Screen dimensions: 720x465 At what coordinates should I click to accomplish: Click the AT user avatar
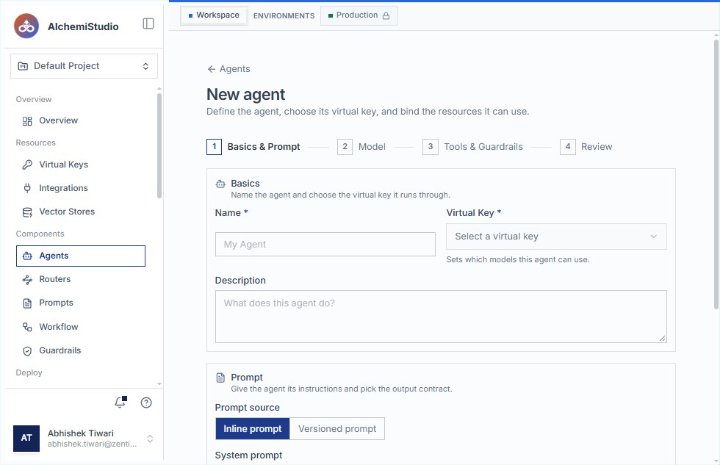click(26, 438)
